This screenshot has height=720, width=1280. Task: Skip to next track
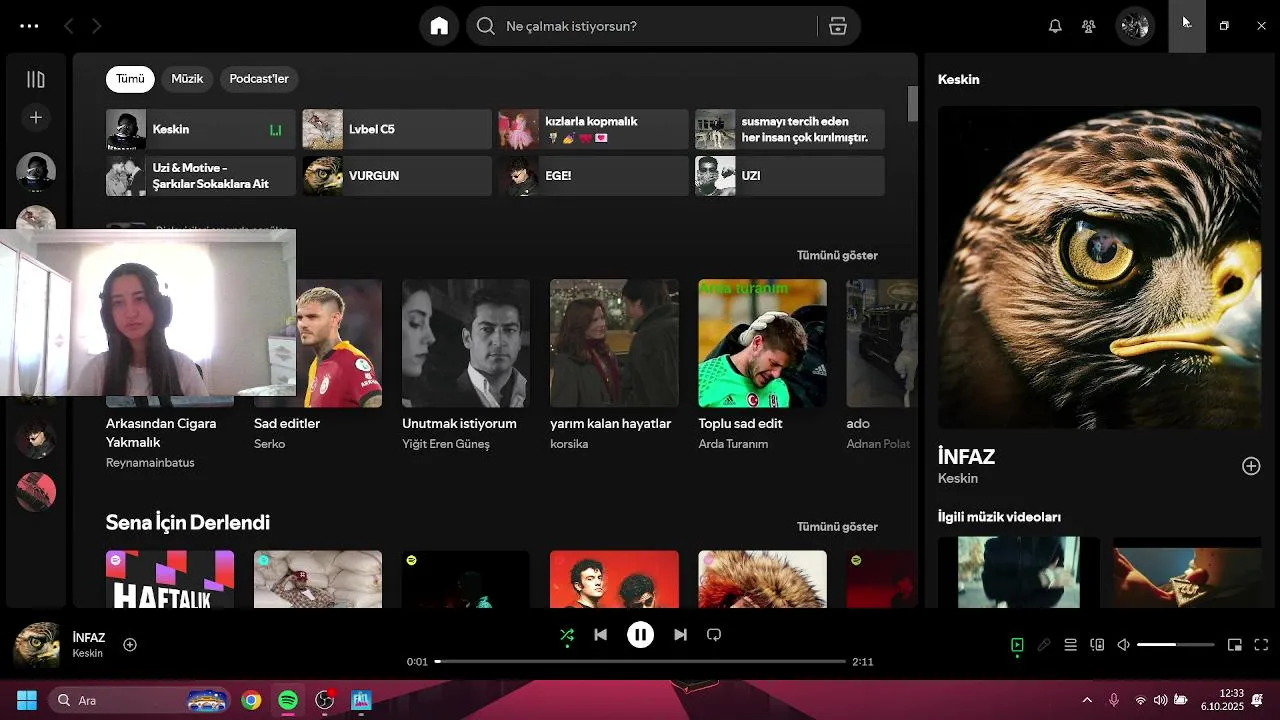coord(680,635)
